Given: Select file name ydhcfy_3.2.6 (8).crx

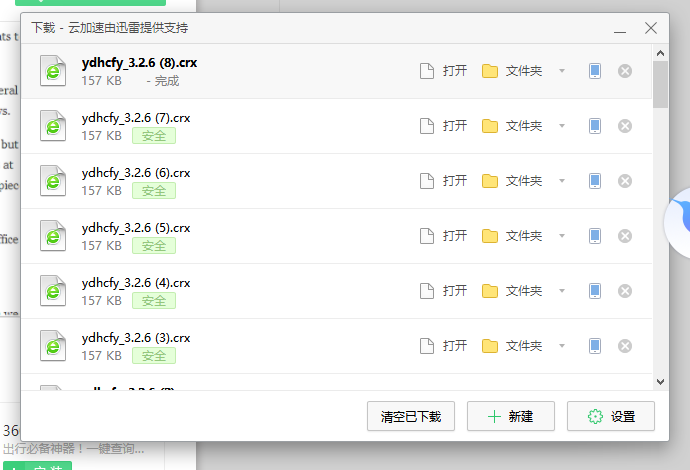Looking at the screenshot, I should pyautogui.click(x=139, y=63).
